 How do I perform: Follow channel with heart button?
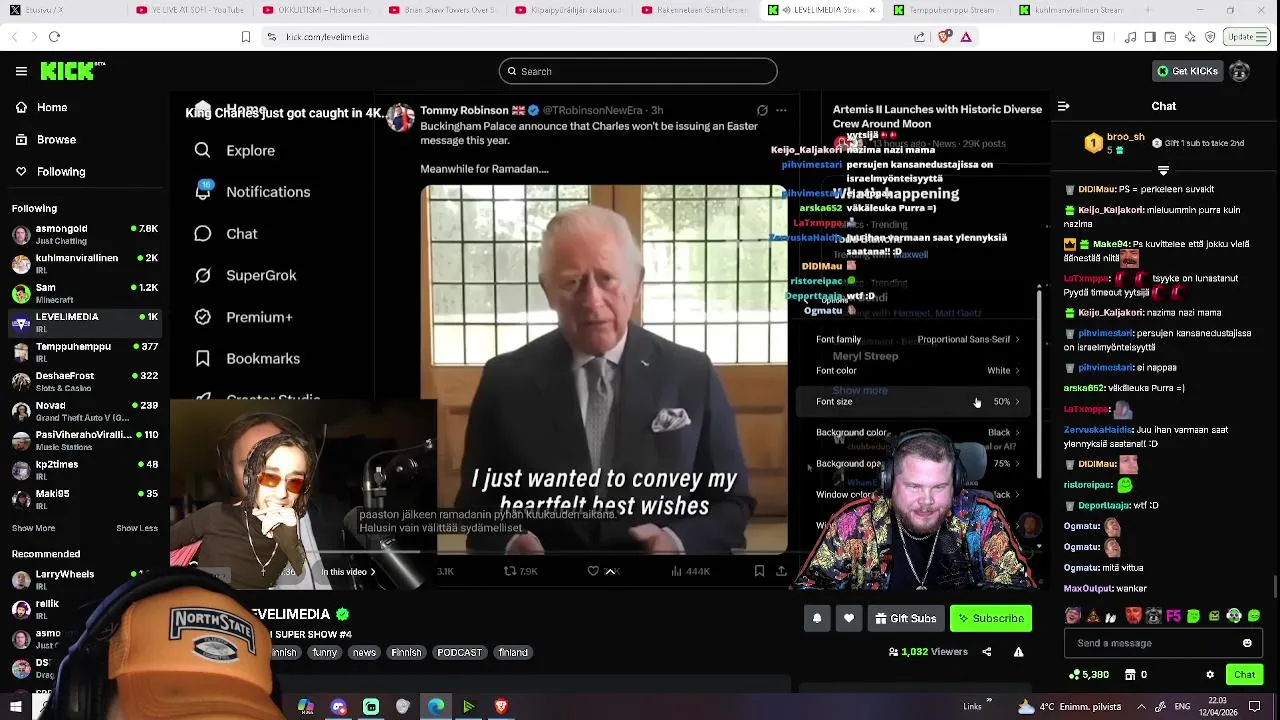pos(849,619)
